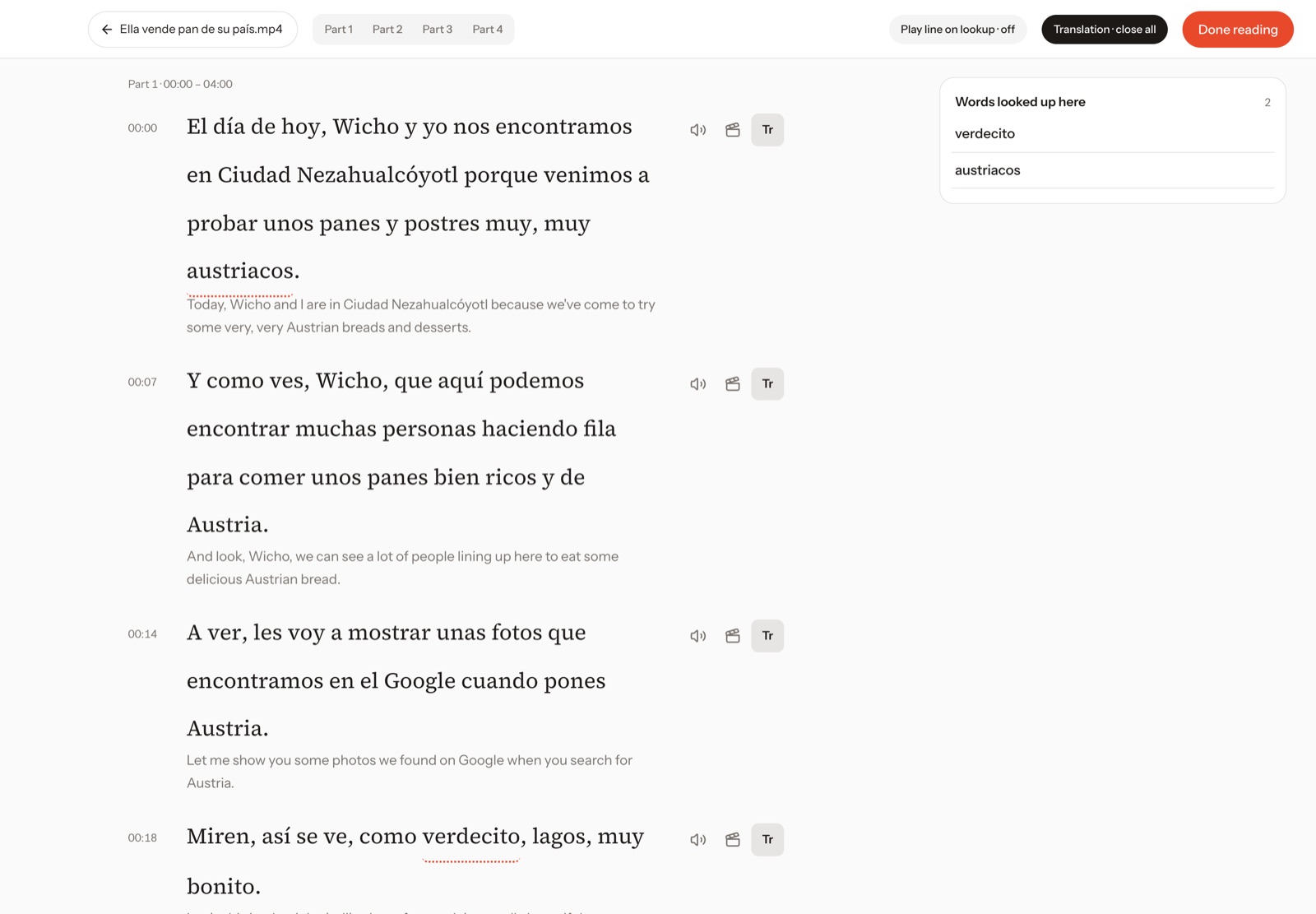Viewport: 1316px width, 914px height.
Task: Switch to Part 1
Action: tap(338, 30)
